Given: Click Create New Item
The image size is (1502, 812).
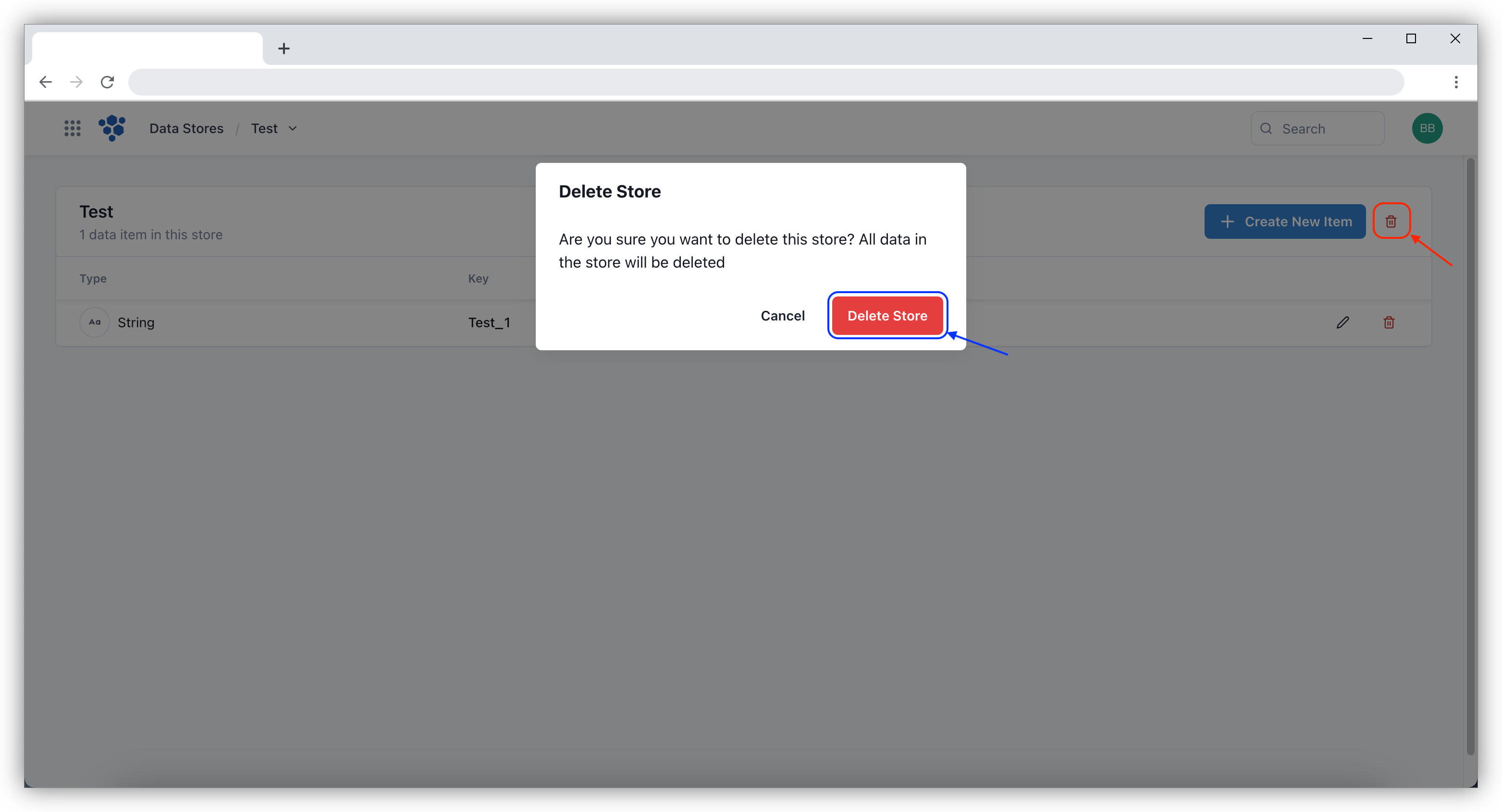Looking at the screenshot, I should tap(1284, 221).
